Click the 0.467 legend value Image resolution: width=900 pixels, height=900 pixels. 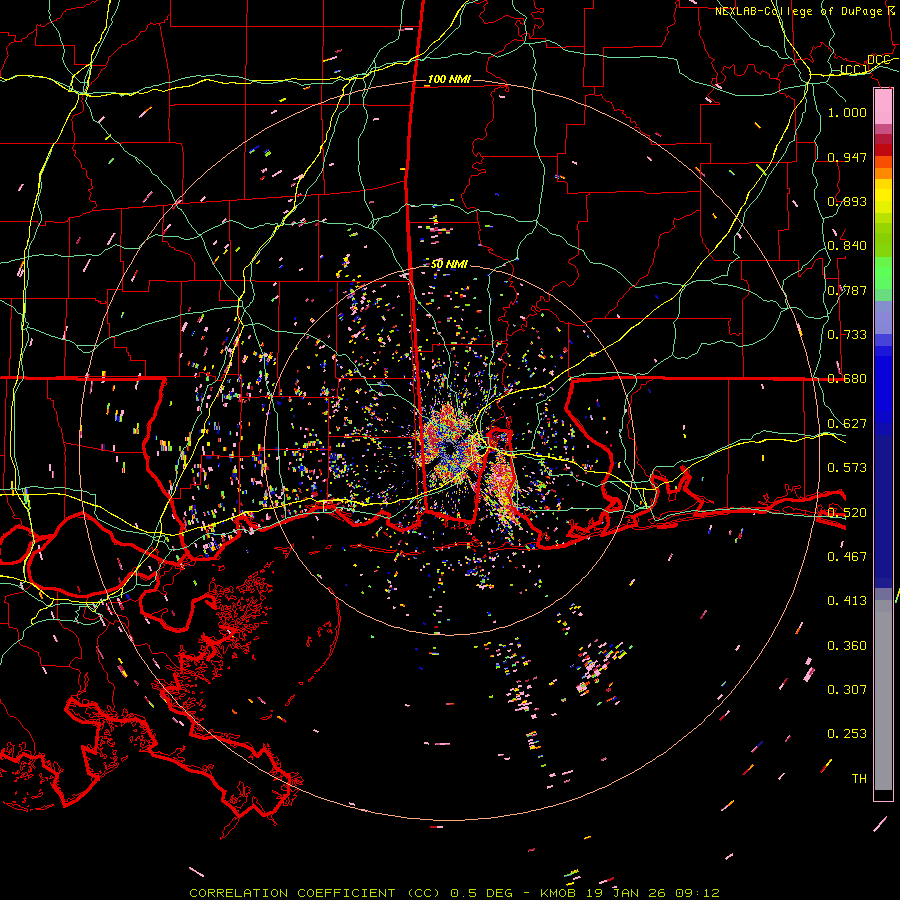tap(847, 557)
